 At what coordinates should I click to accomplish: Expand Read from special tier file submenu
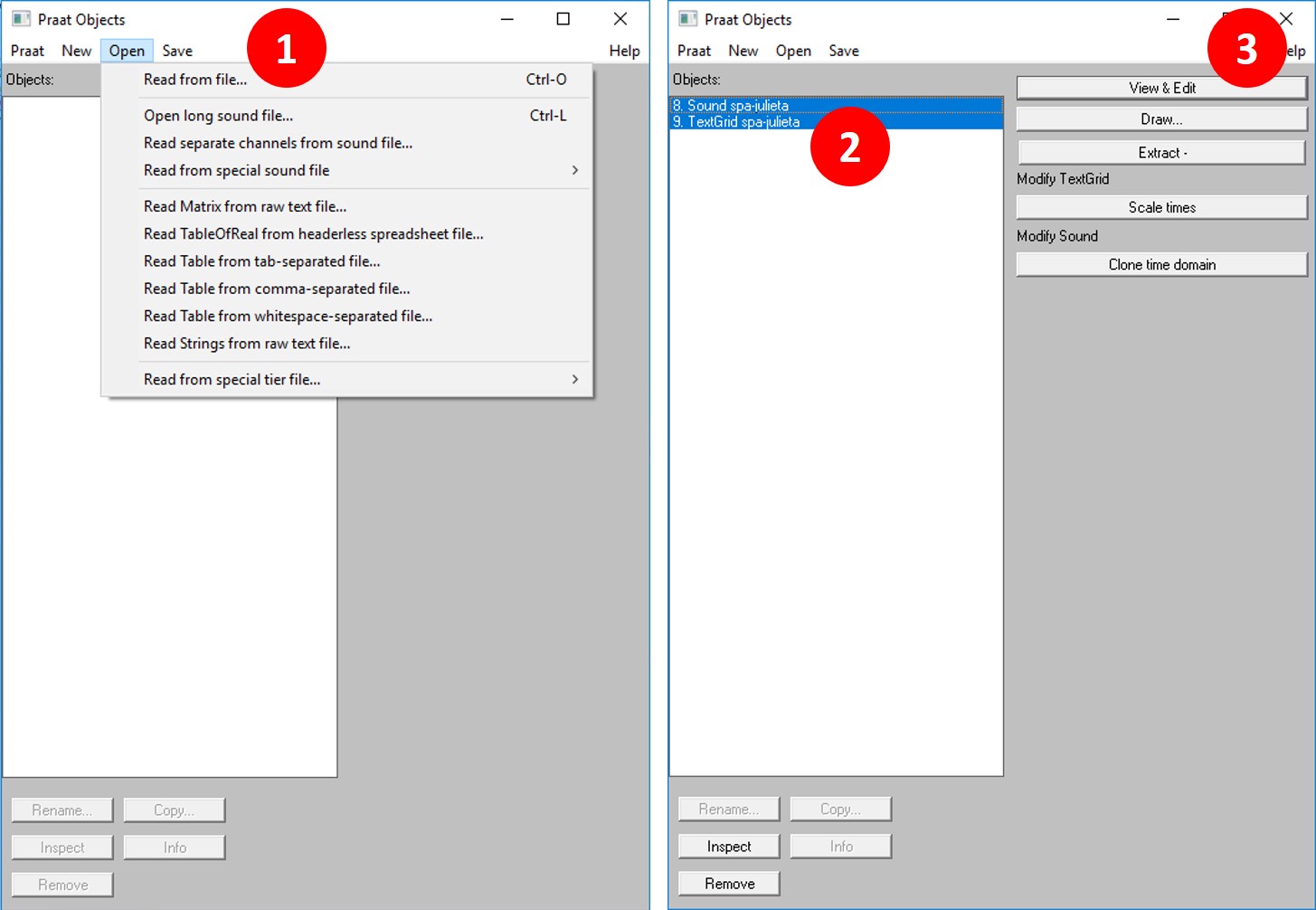(x=346, y=380)
